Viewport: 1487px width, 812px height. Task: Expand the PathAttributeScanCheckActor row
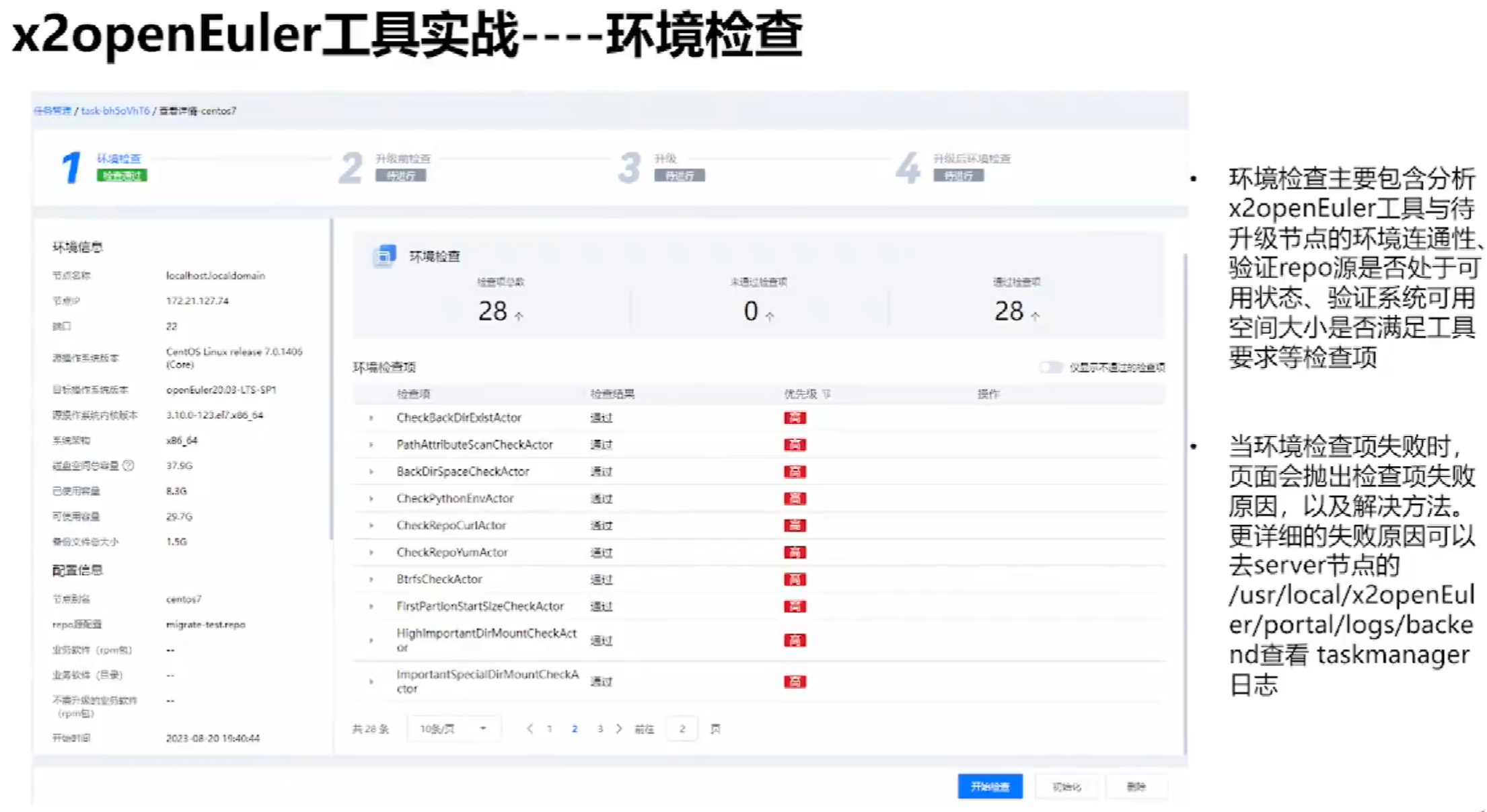[371, 445]
